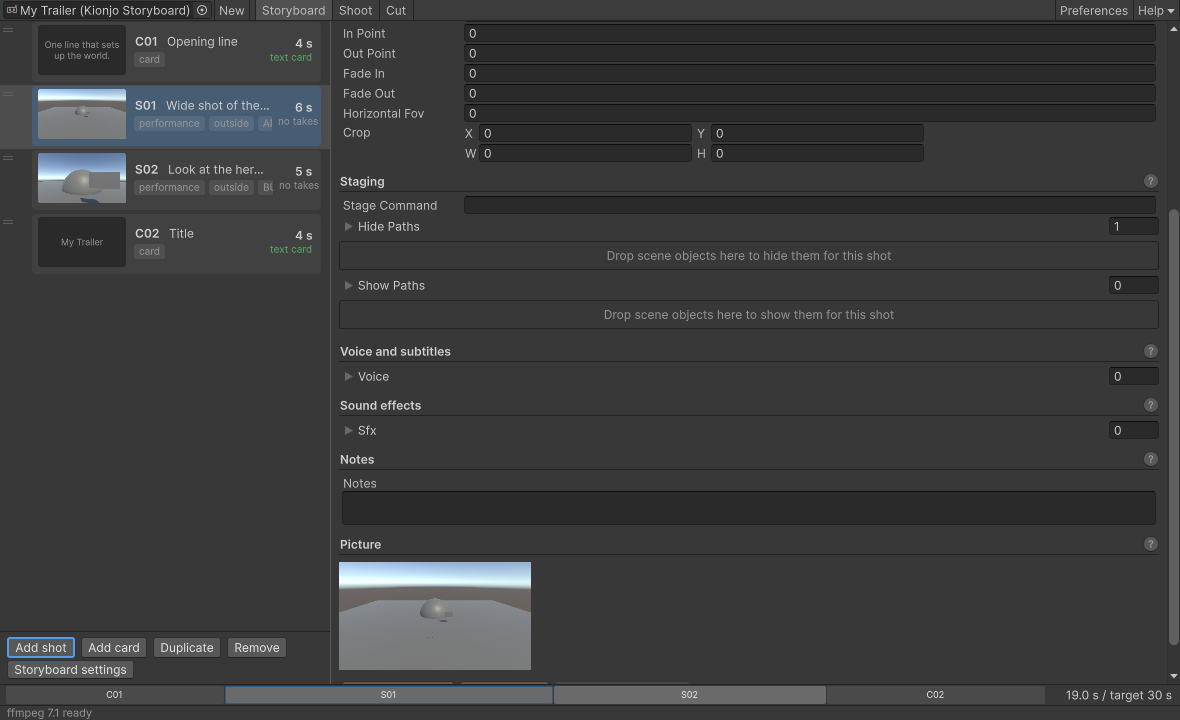1180x720 pixels.
Task: Grab the drag handle of shot S02
Action: point(8,158)
